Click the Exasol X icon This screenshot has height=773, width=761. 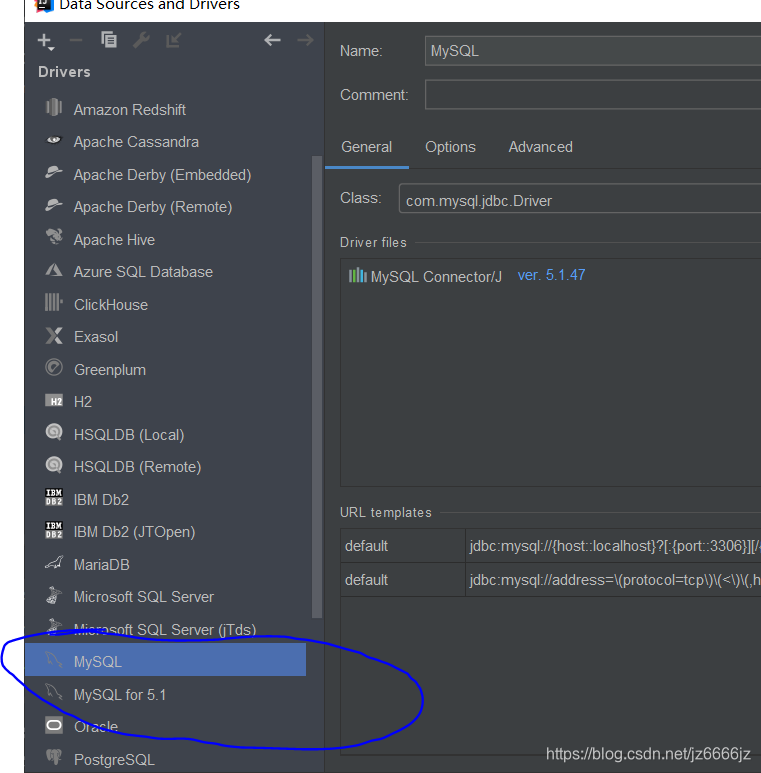(x=54, y=335)
